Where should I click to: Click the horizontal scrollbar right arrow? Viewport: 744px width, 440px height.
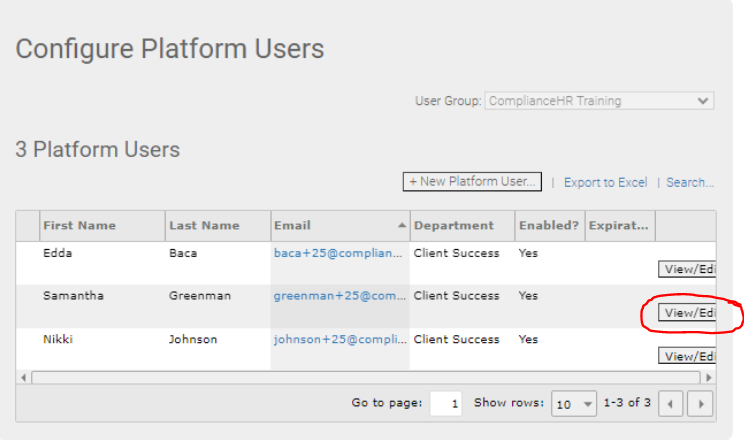[708, 378]
